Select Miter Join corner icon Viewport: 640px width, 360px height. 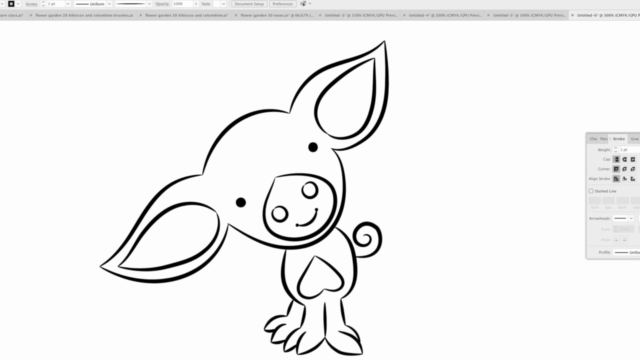[616, 169]
